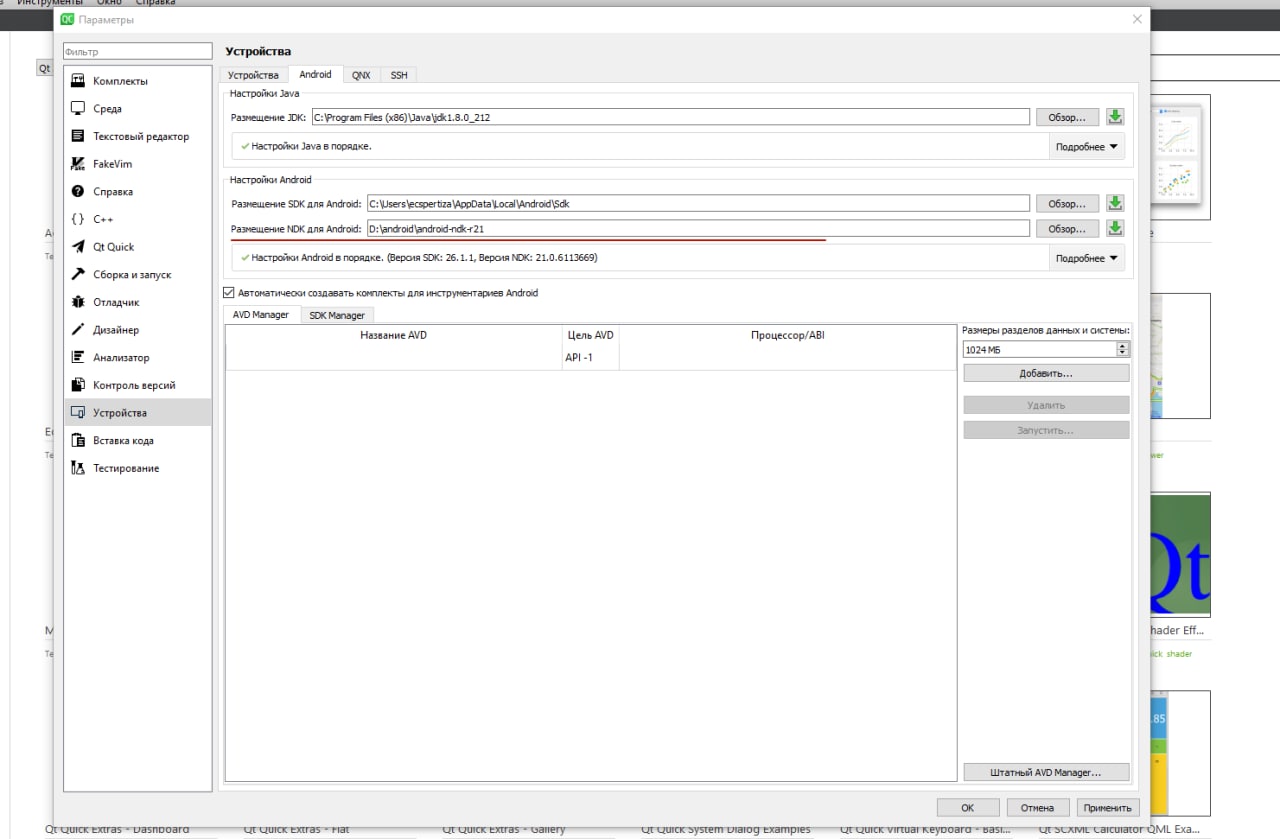Browse for Android SDK location
This screenshot has height=839, width=1280.
coord(1067,203)
